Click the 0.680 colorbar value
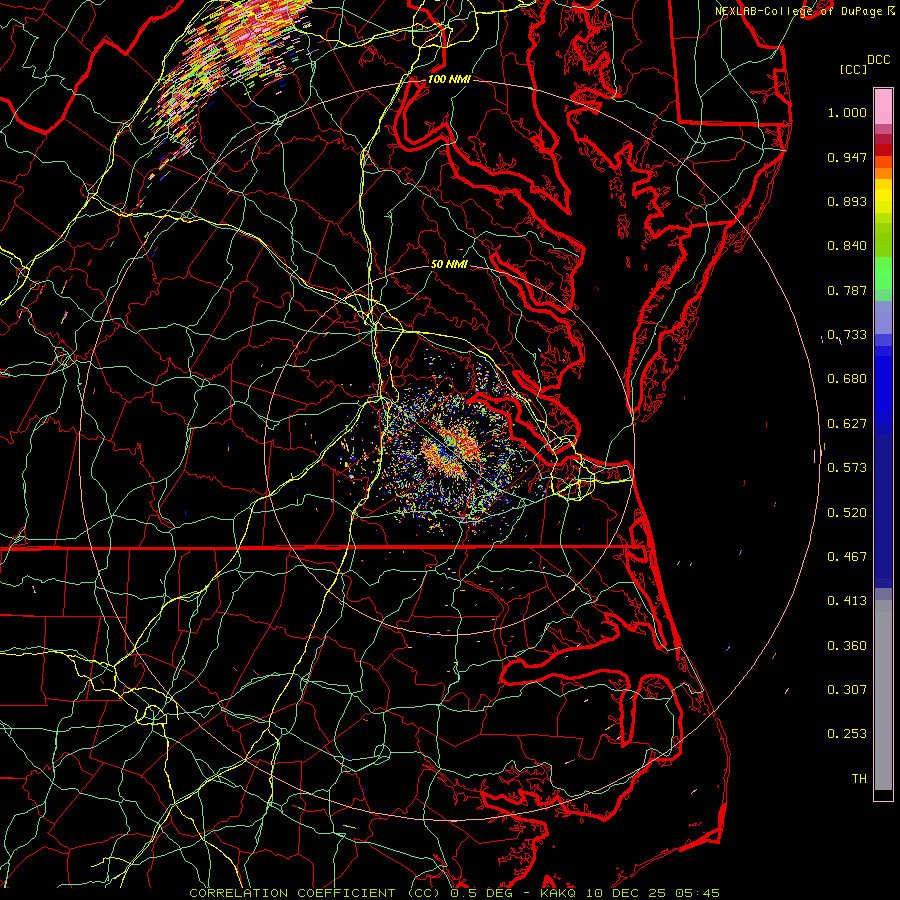The width and height of the screenshot is (900, 900). pyautogui.click(x=847, y=379)
